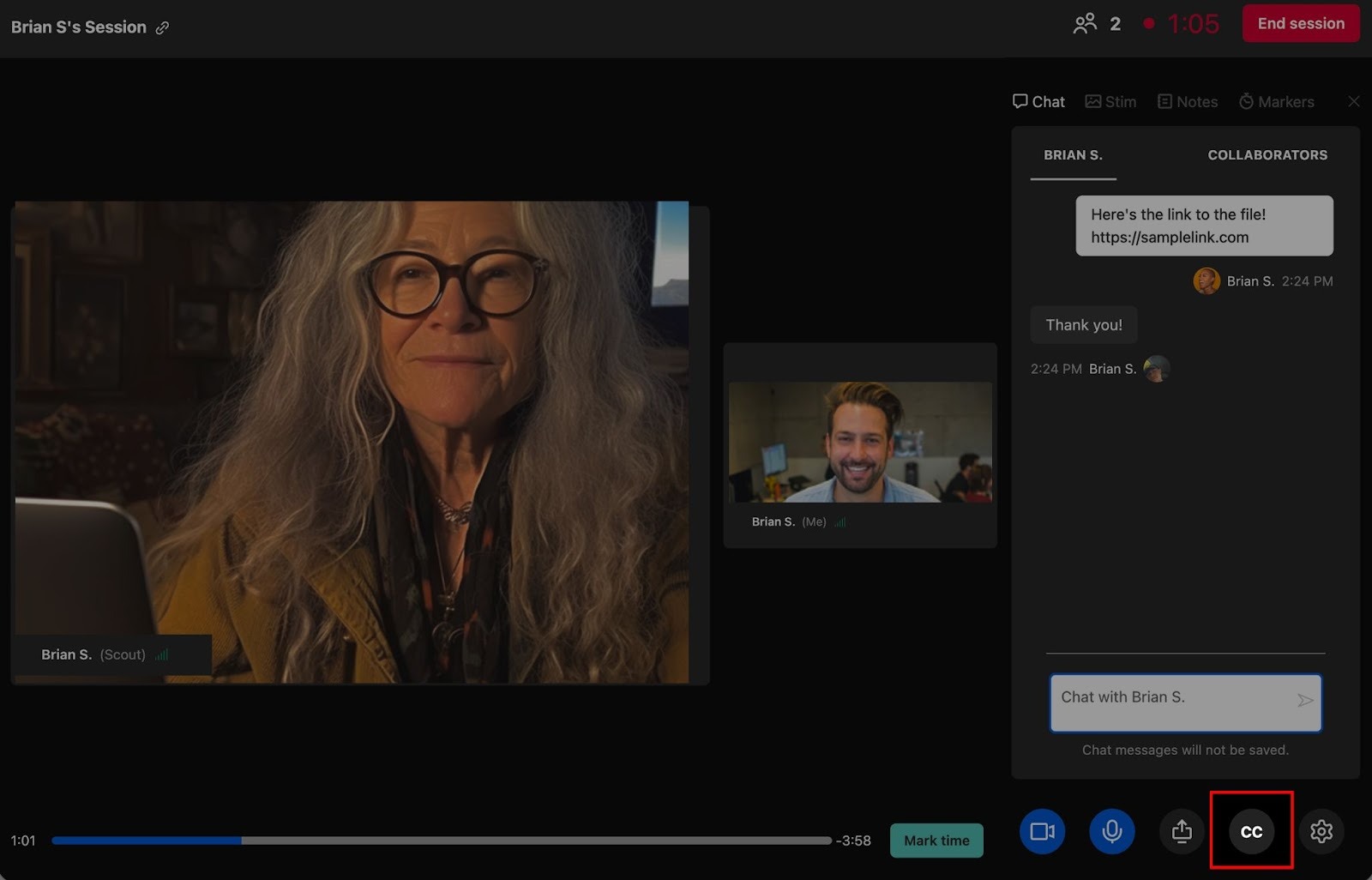The image size is (1372, 880).
Task: Toggle the camera video button
Action: pyautogui.click(x=1042, y=831)
